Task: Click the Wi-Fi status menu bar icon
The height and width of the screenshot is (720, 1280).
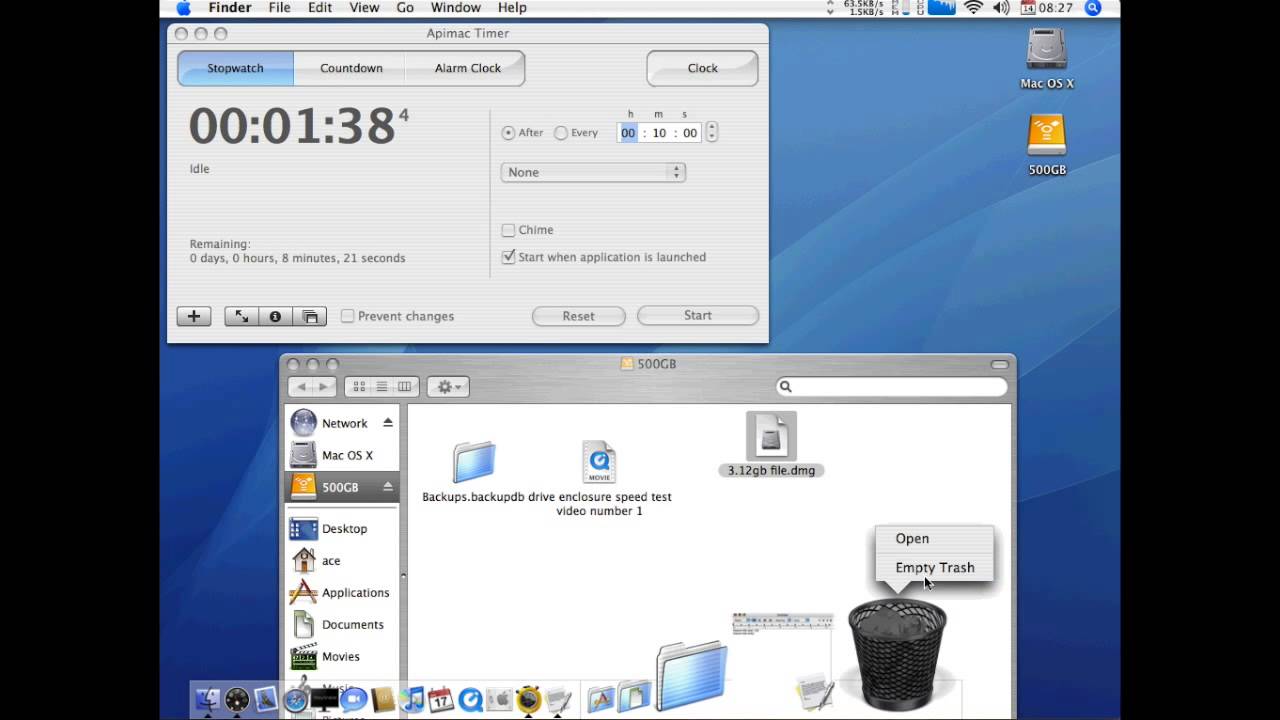Action: (974, 8)
